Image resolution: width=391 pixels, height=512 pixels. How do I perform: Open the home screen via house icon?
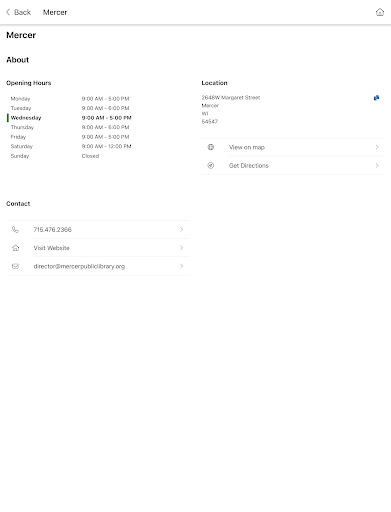click(x=380, y=12)
